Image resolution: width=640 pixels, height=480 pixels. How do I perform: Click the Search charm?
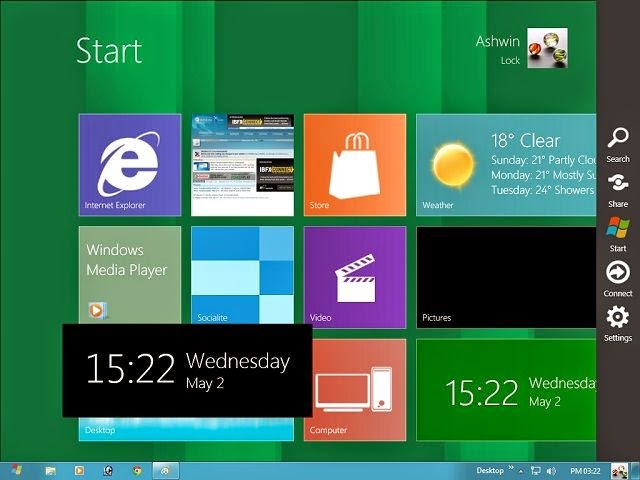[618, 145]
